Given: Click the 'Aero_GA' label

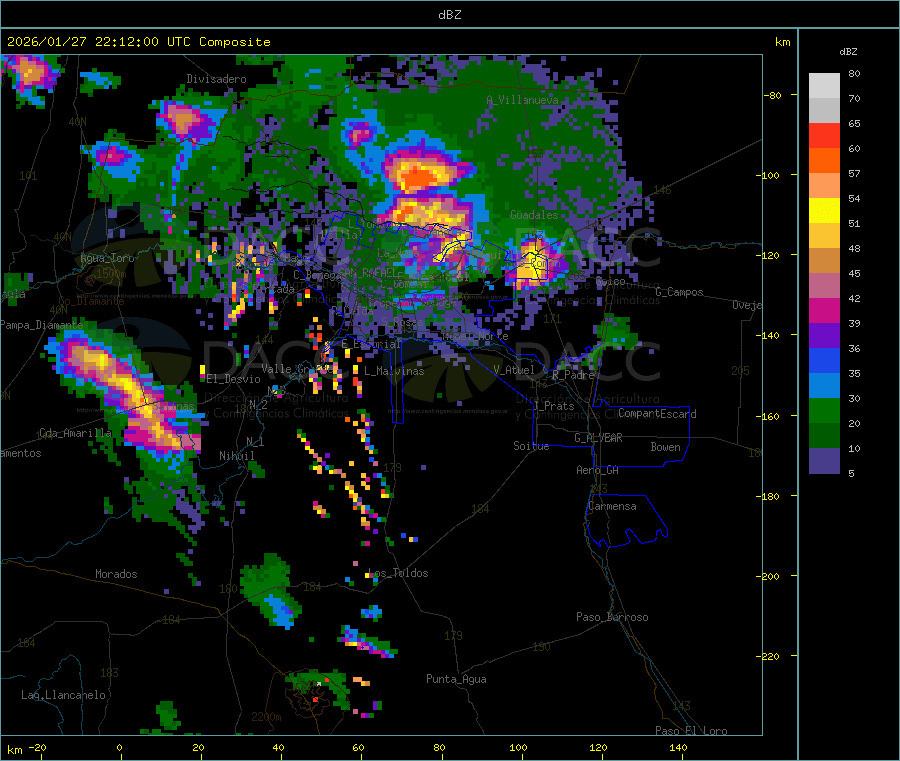Looking at the screenshot, I should [x=598, y=470].
